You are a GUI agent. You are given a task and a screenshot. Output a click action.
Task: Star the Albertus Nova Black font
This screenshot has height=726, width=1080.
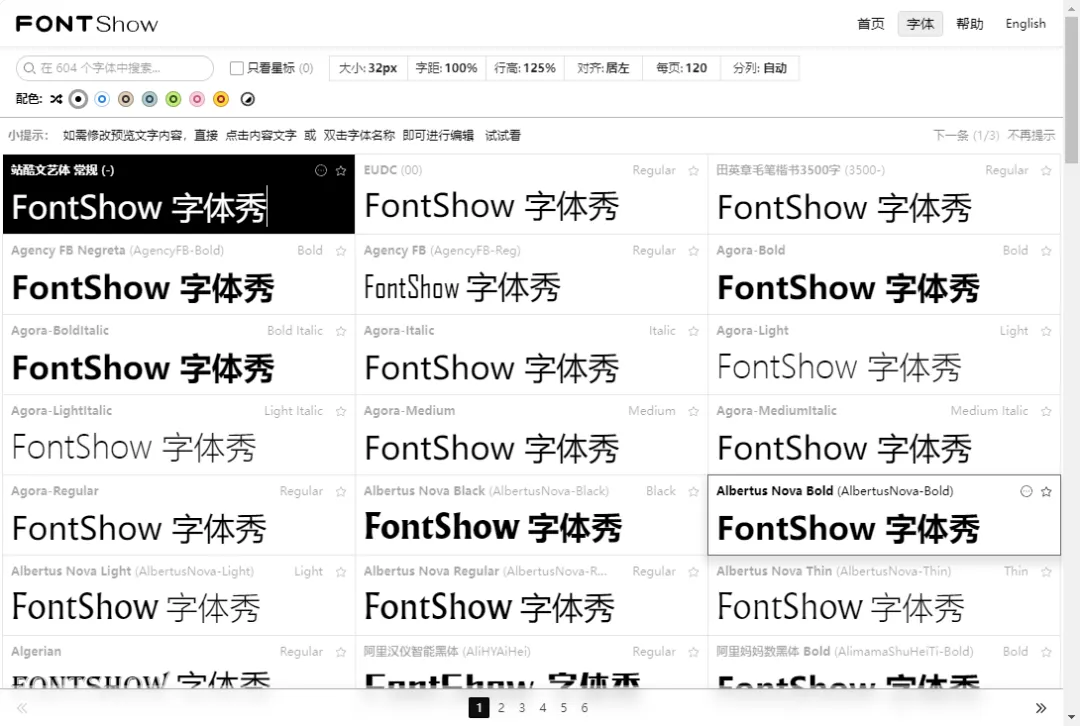coord(694,492)
